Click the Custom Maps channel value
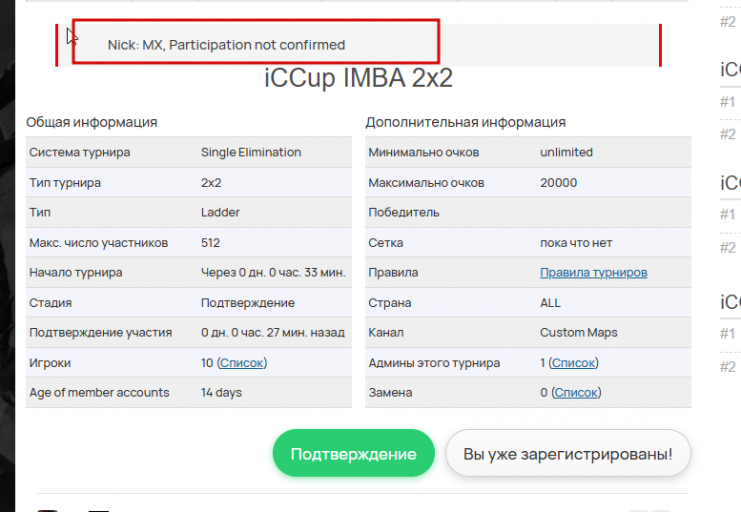Viewport: 741px width, 512px height. pos(578,332)
